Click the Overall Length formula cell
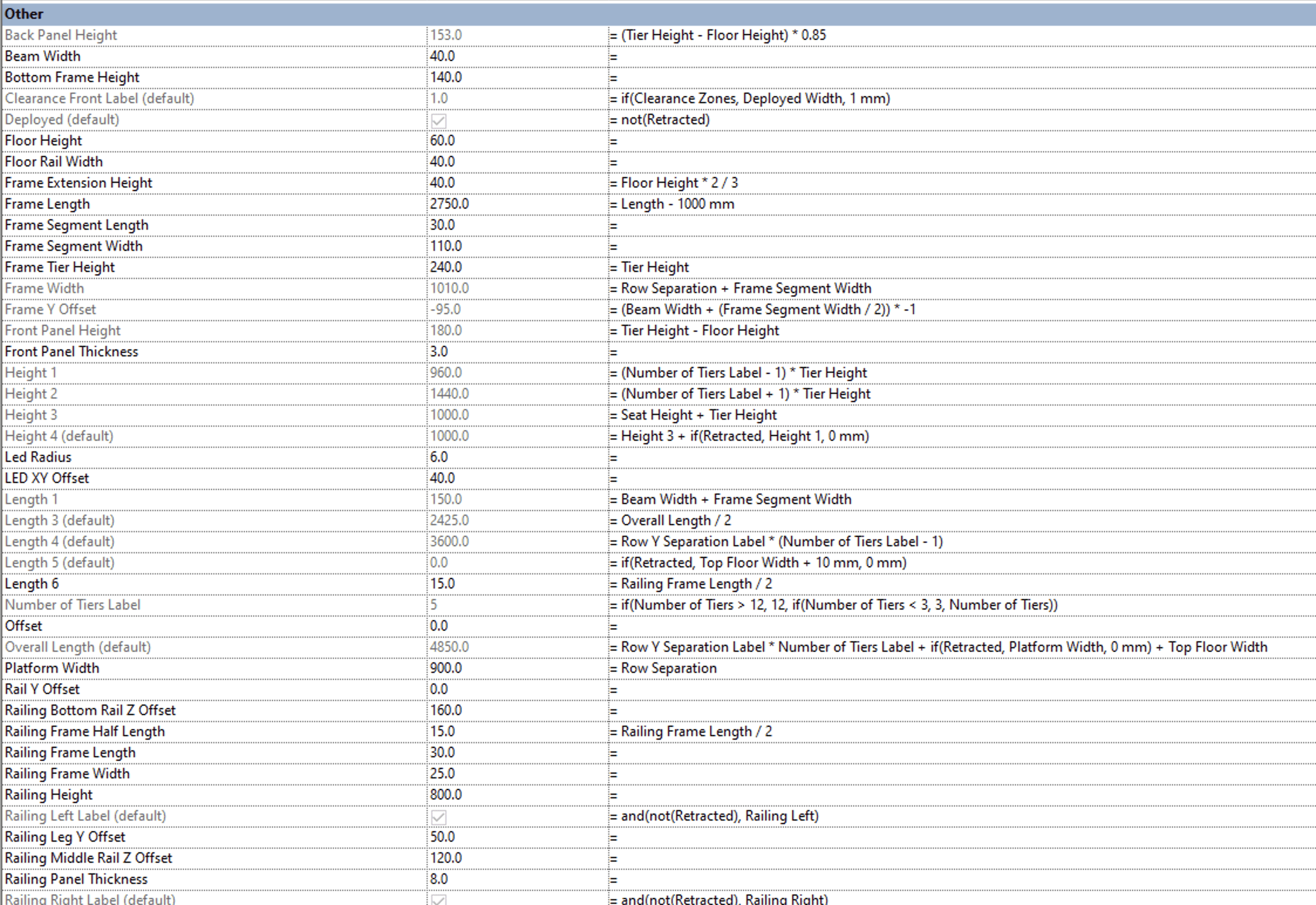This screenshot has width=1316, height=905. (x=937, y=647)
